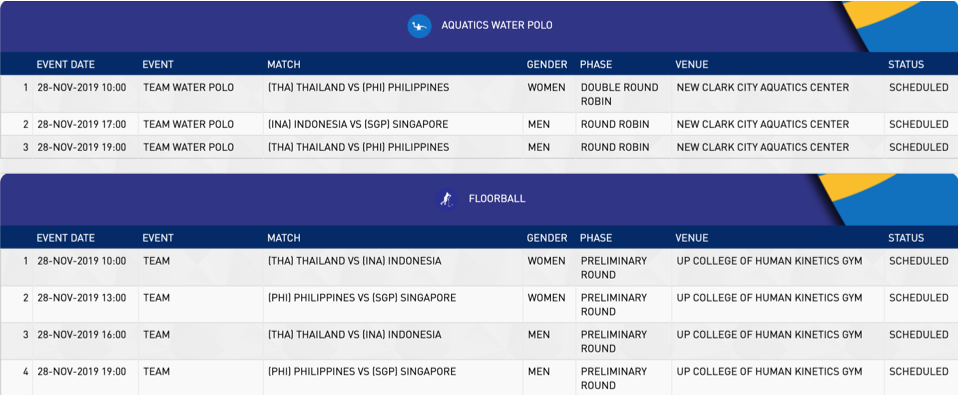This screenshot has height=395, width=959.
Task: Open the Aquatics Water Polo section title
Action: click(x=497, y=26)
